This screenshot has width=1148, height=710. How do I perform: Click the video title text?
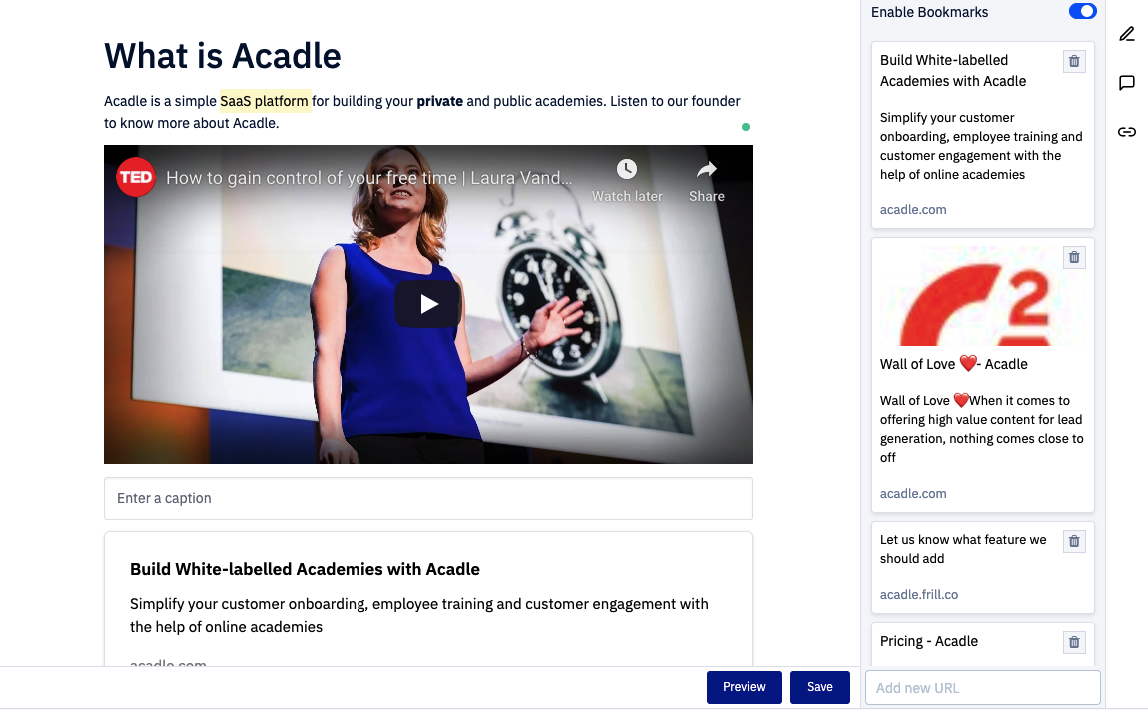369,178
